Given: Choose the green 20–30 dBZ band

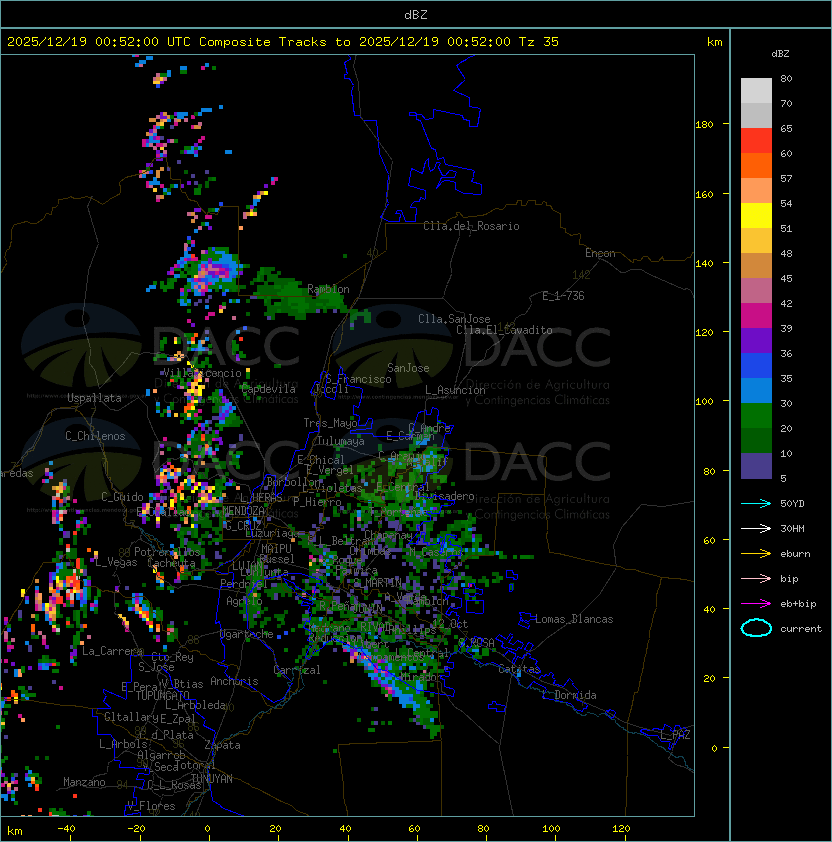Looking at the screenshot, I should (x=756, y=416).
